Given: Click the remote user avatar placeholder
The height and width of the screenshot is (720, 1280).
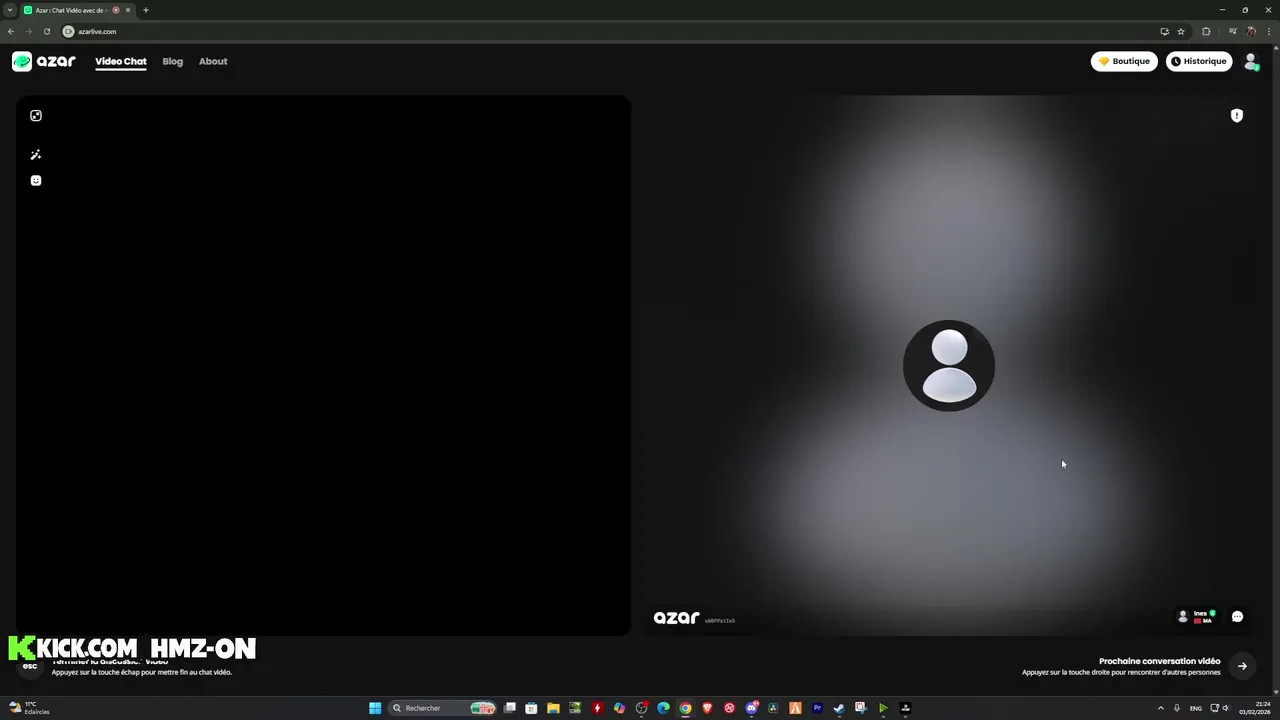Looking at the screenshot, I should 949,366.
